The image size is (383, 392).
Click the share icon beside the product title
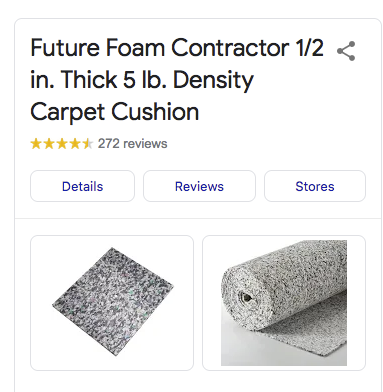[x=346, y=51]
